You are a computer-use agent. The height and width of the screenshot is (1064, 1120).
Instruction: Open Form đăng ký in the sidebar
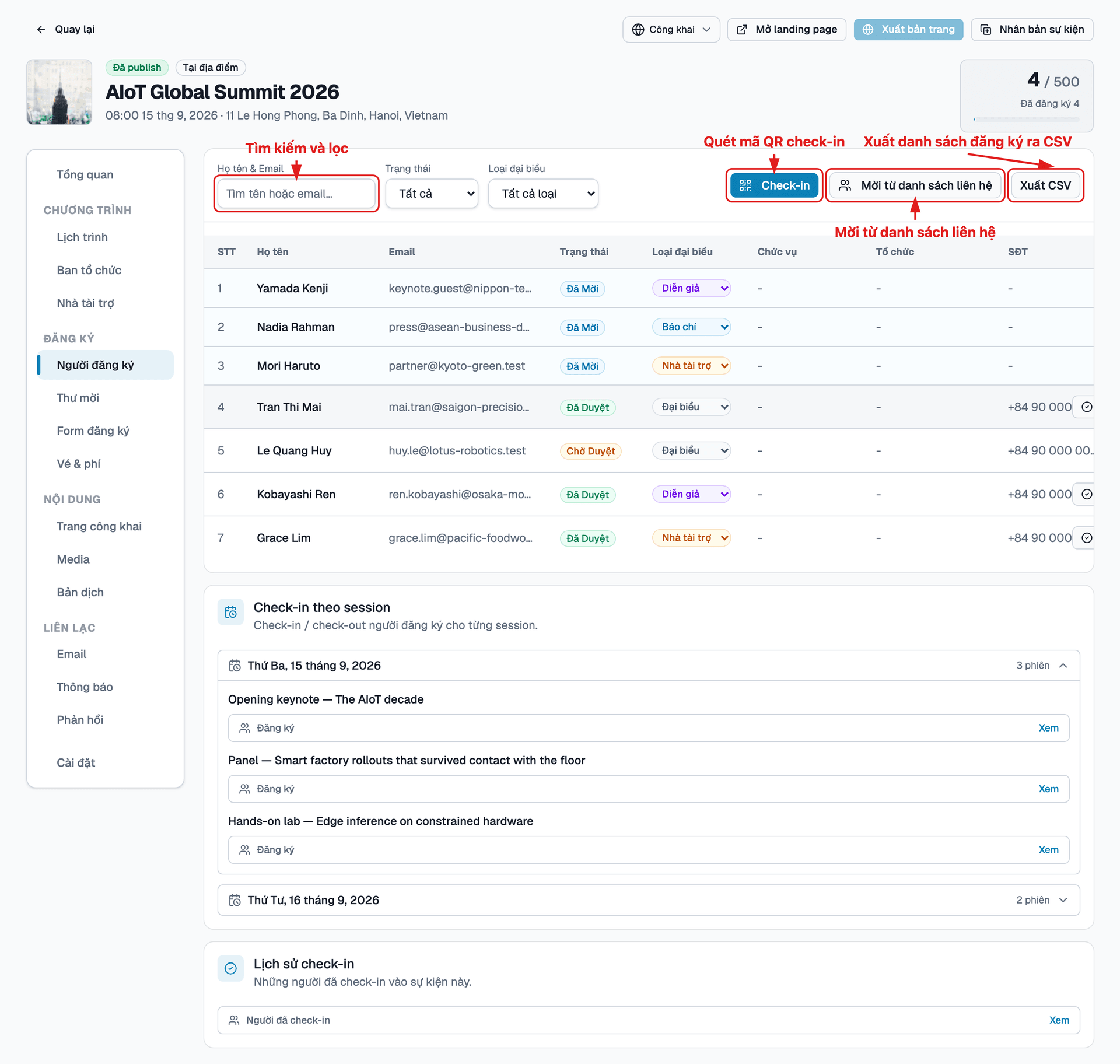(93, 431)
